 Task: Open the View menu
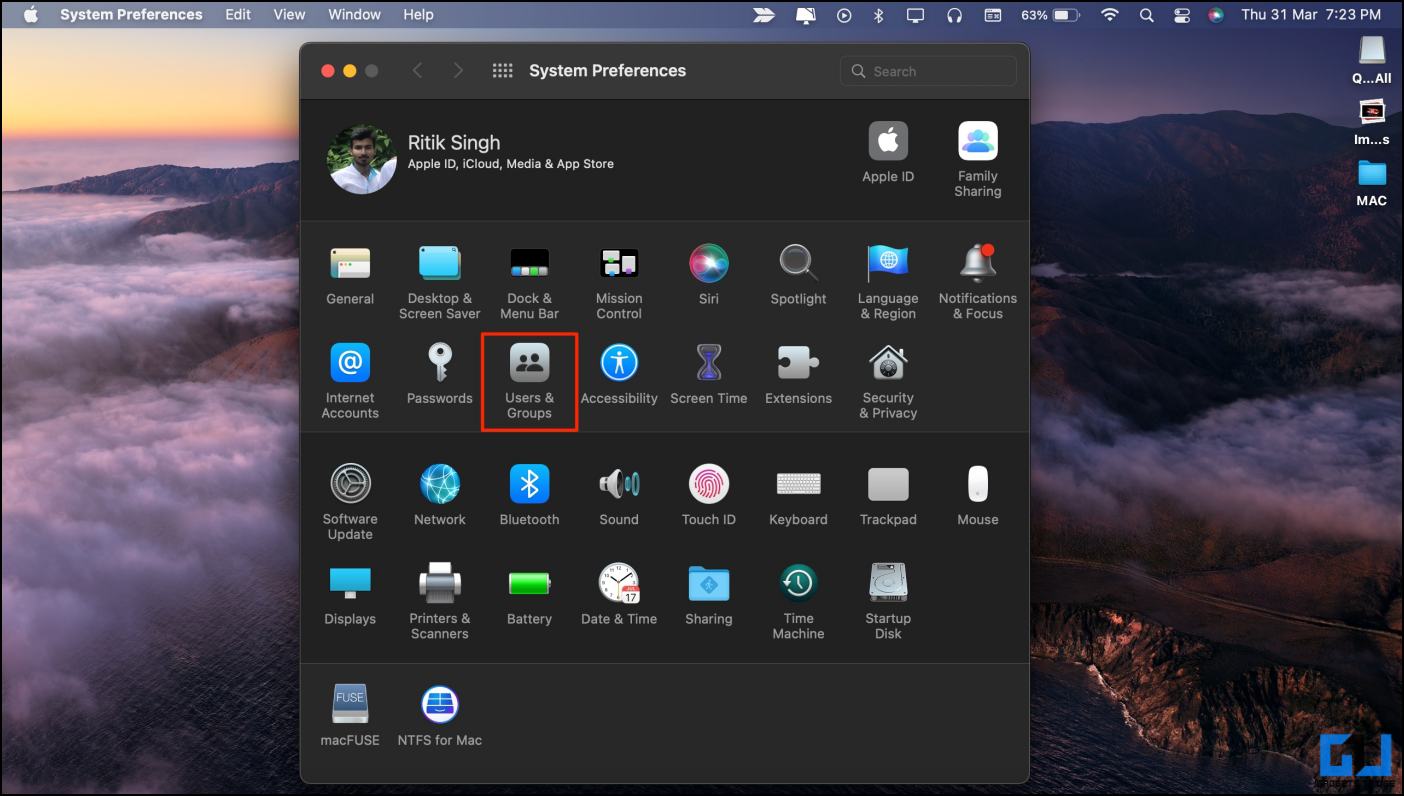coord(289,14)
